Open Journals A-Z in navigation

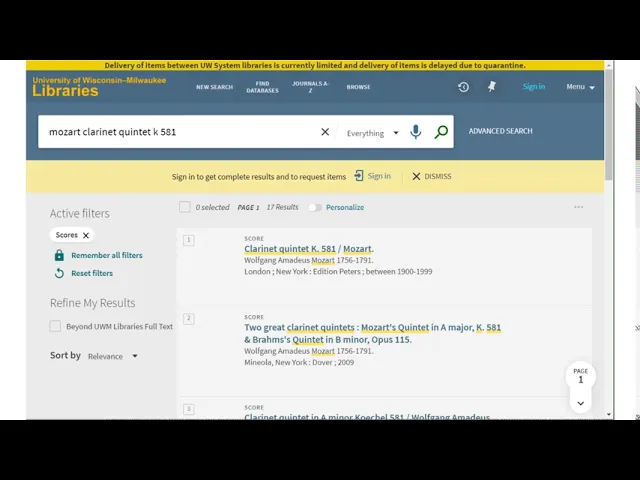pos(310,87)
